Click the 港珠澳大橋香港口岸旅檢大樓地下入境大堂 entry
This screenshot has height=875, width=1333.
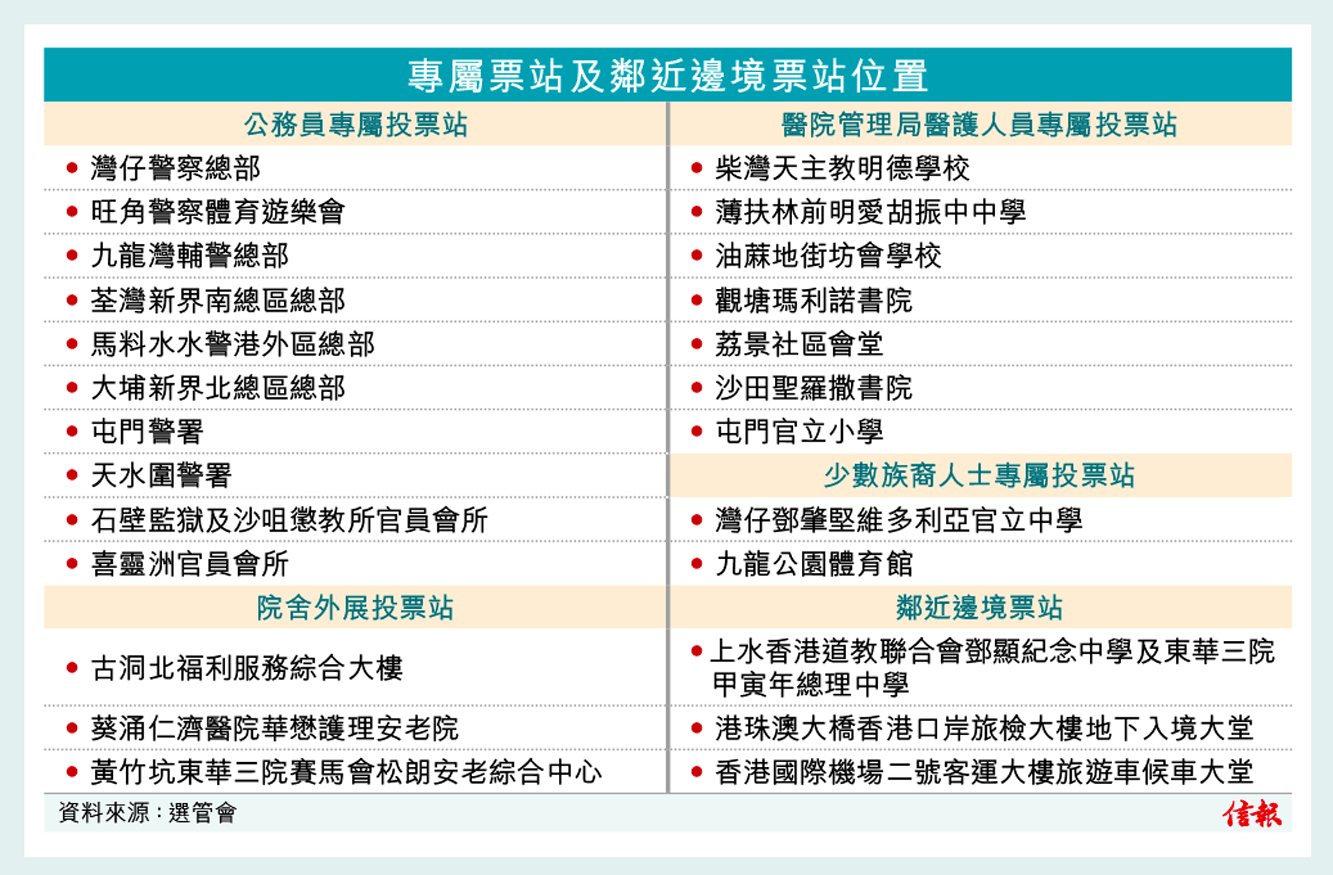coord(984,728)
